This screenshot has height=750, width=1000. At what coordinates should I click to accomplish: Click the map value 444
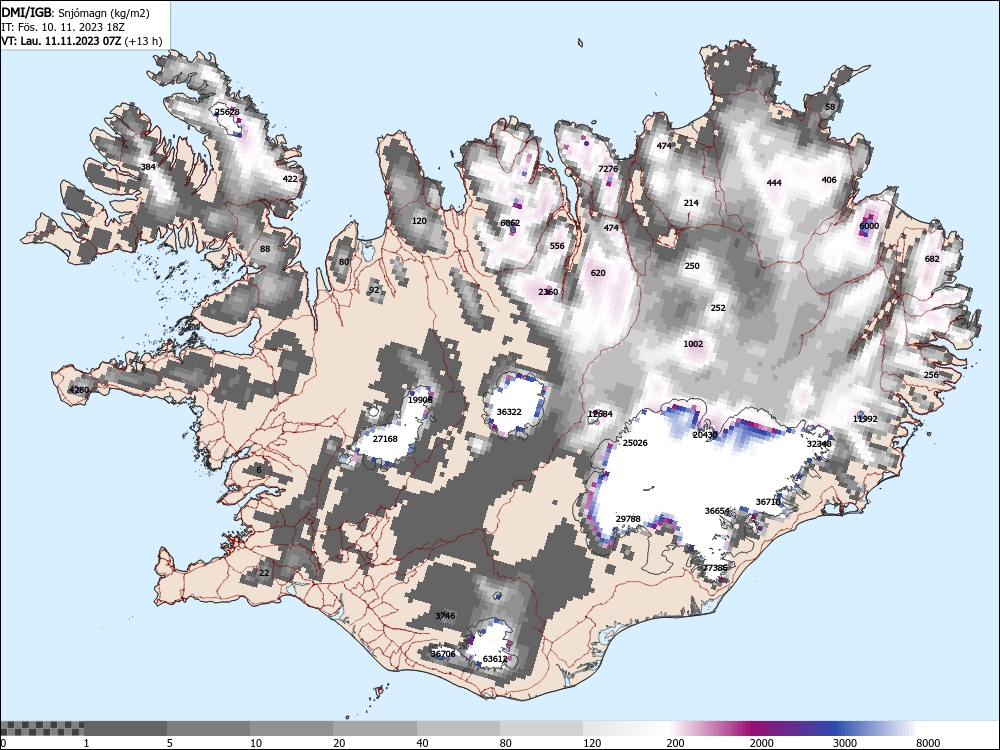(x=774, y=183)
